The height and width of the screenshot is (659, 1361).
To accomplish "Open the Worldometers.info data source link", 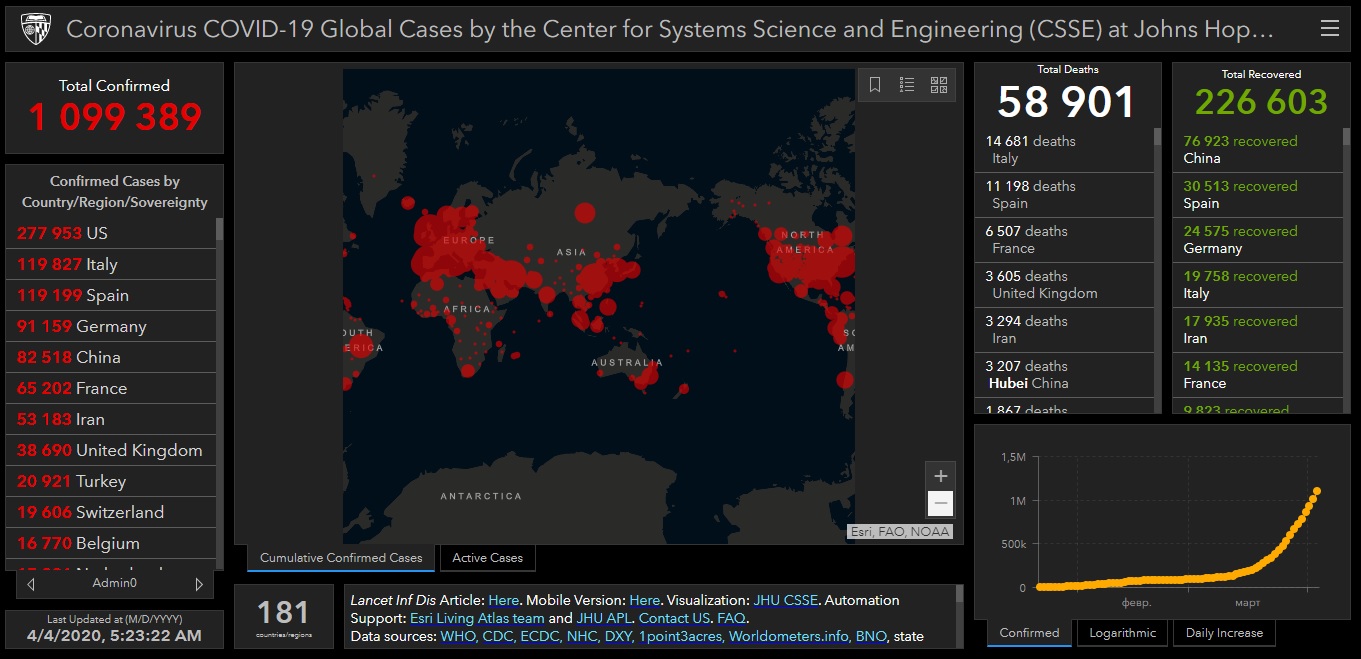I will pyautogui.click(x=789, y=636).
